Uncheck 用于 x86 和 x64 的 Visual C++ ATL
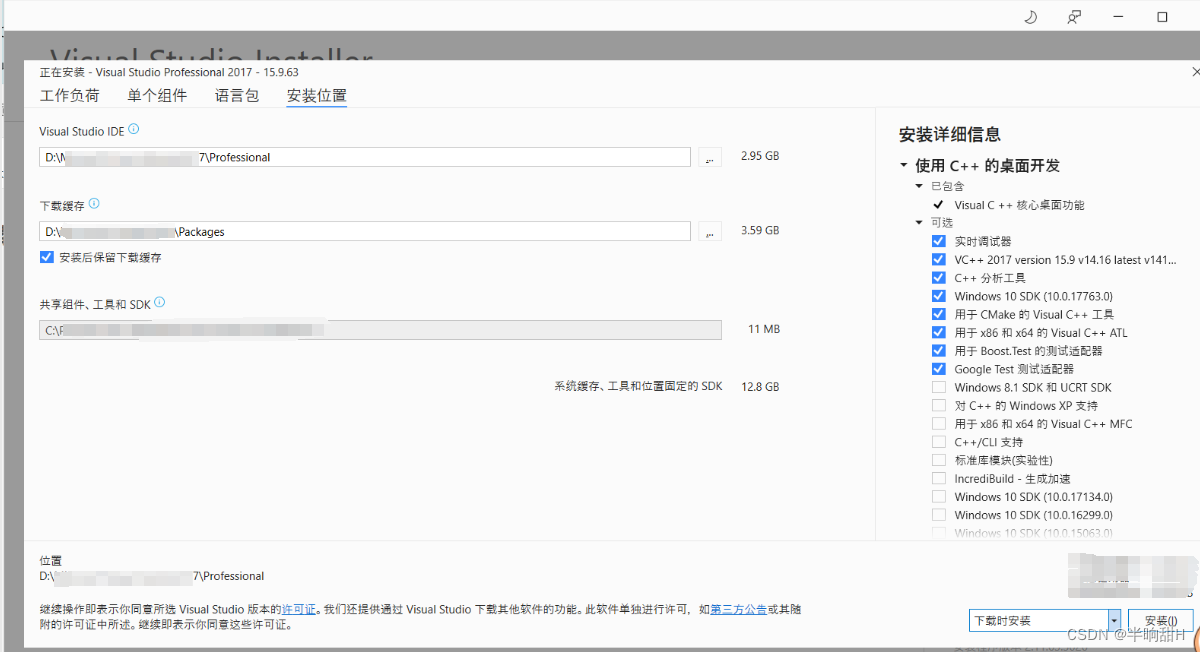Viewport: 1200px width, 652px height. pos(938,332)
